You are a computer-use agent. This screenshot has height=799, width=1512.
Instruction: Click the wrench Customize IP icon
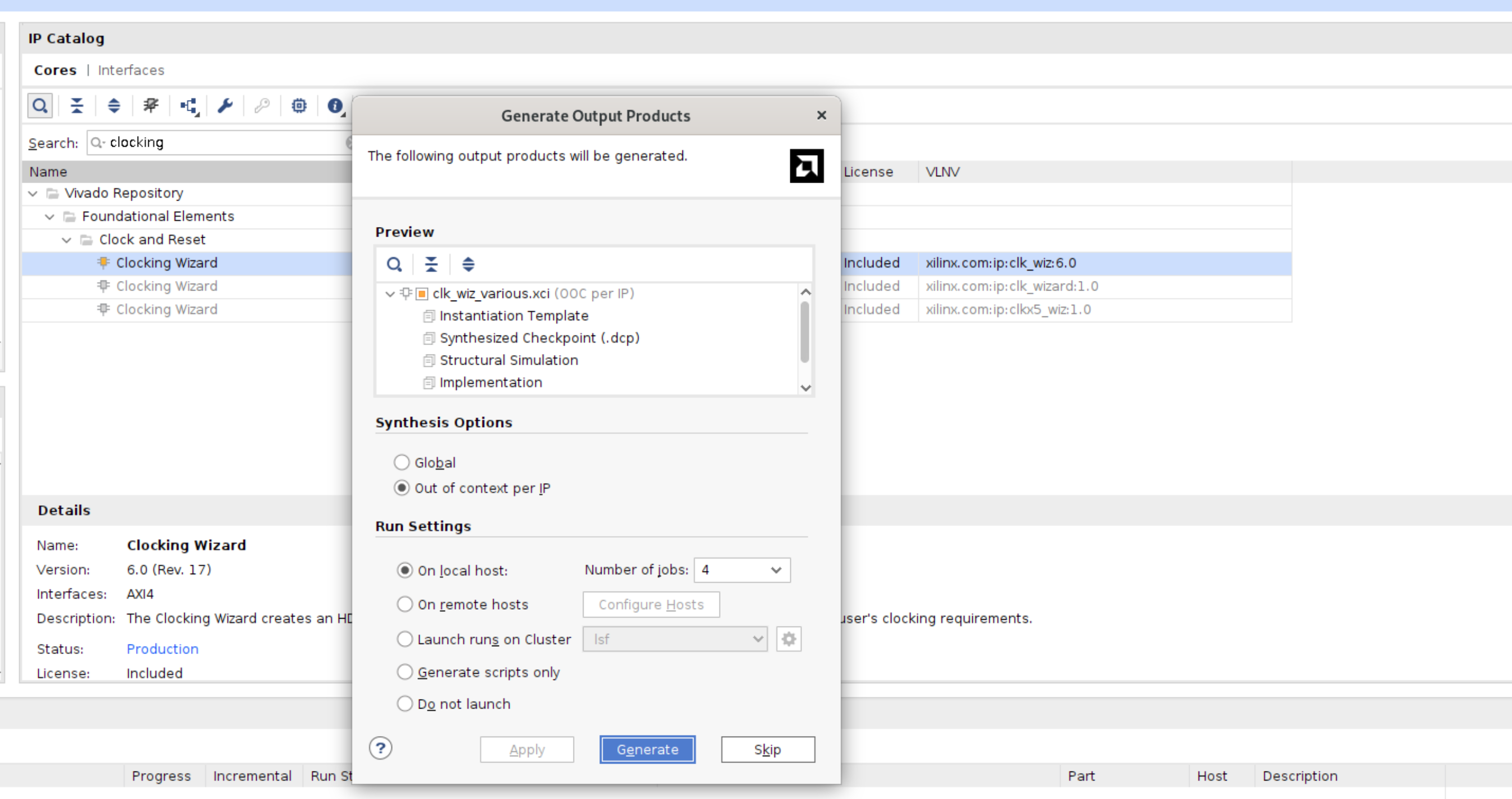coord(225,106)
